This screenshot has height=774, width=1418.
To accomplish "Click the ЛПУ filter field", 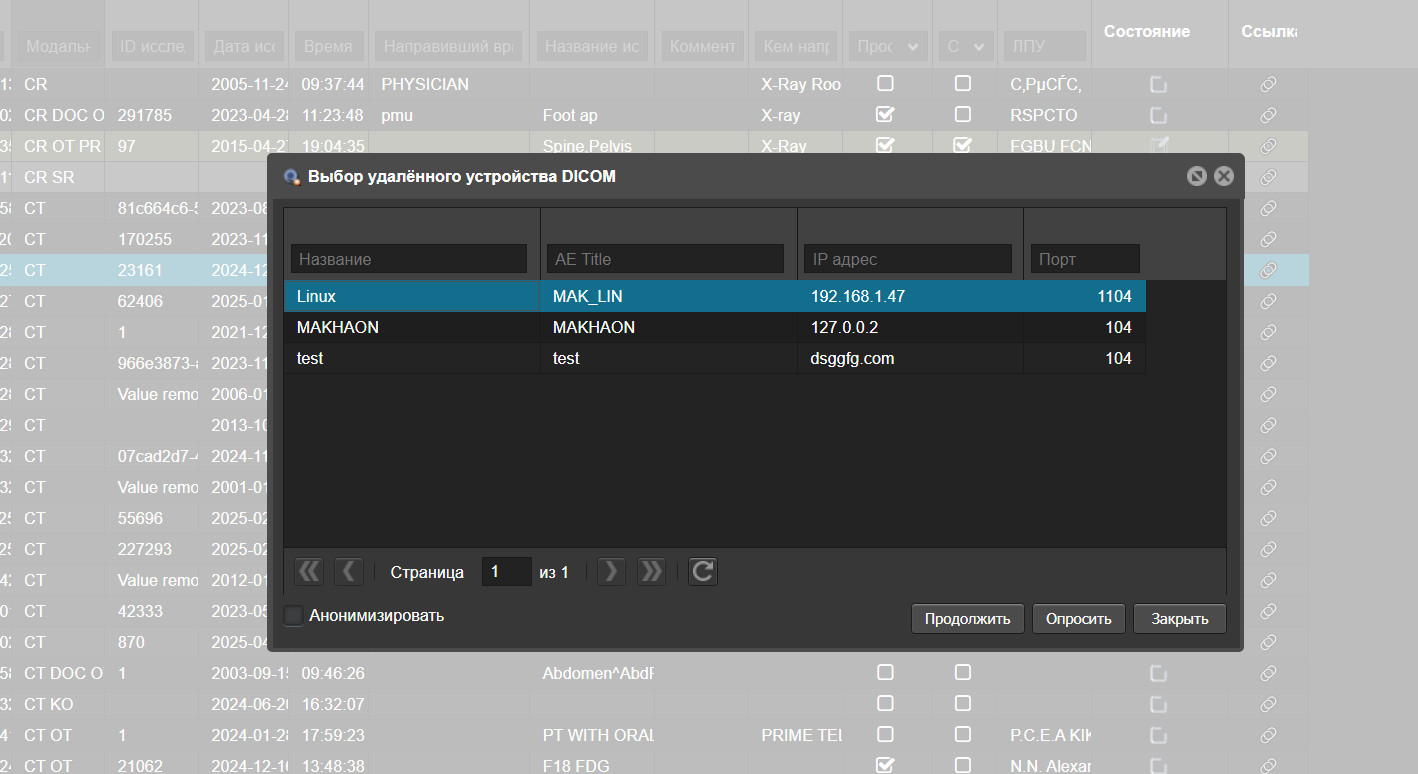I will point(1045,46).
